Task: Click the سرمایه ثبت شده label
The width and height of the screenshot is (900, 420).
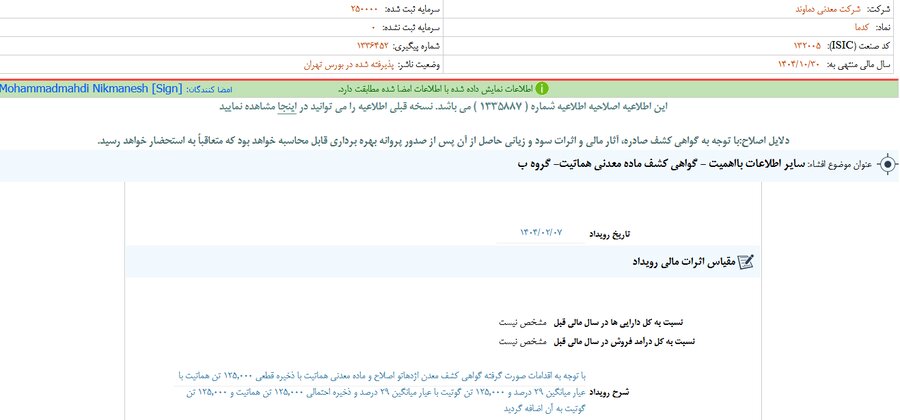Action: point(411,9)
